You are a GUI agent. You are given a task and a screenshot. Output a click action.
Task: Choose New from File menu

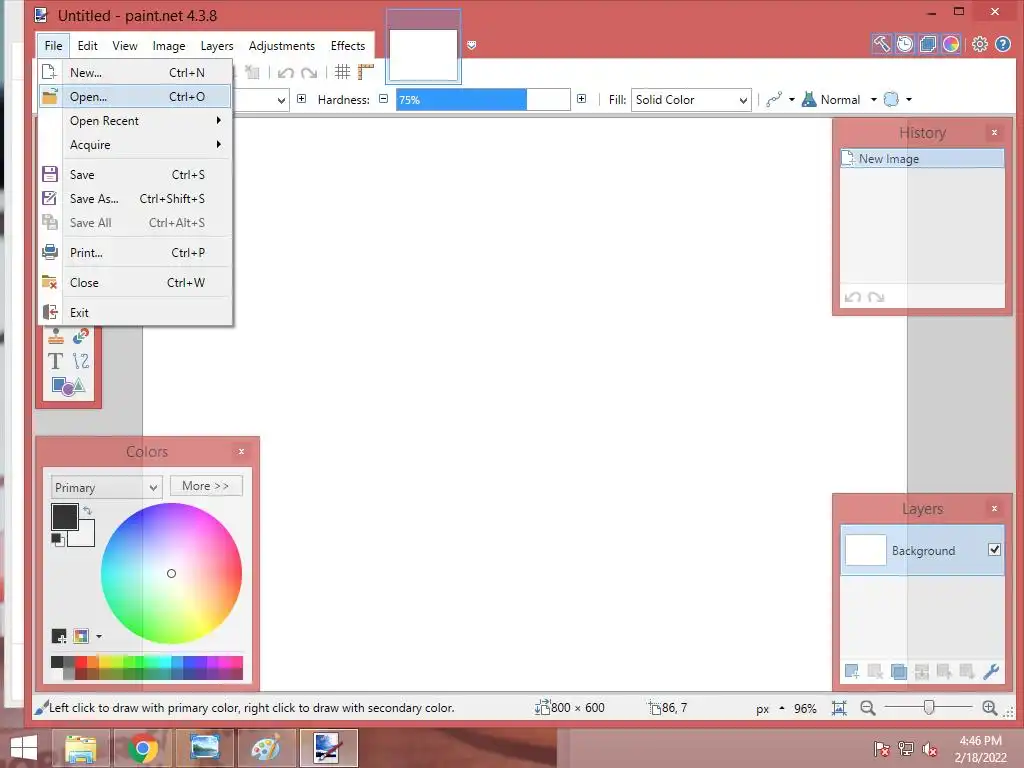point(135,72)
